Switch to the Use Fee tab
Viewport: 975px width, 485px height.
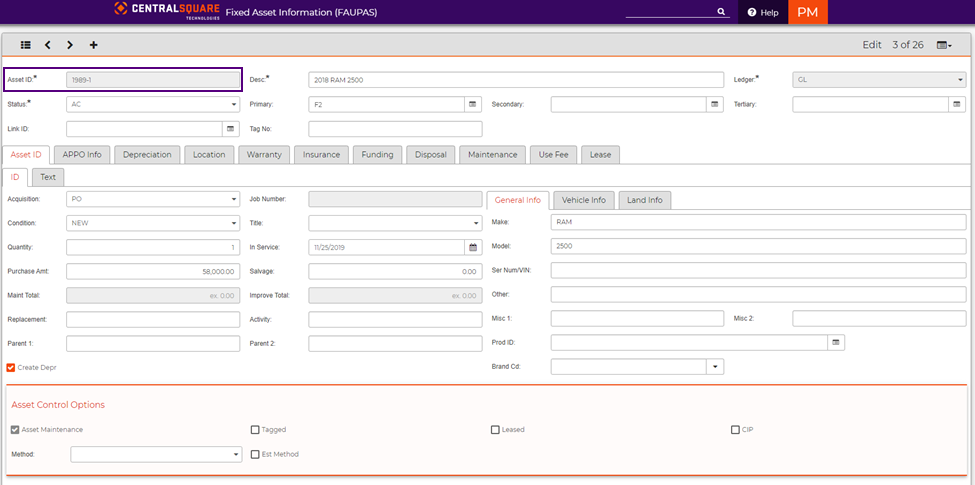pos(554,155)
